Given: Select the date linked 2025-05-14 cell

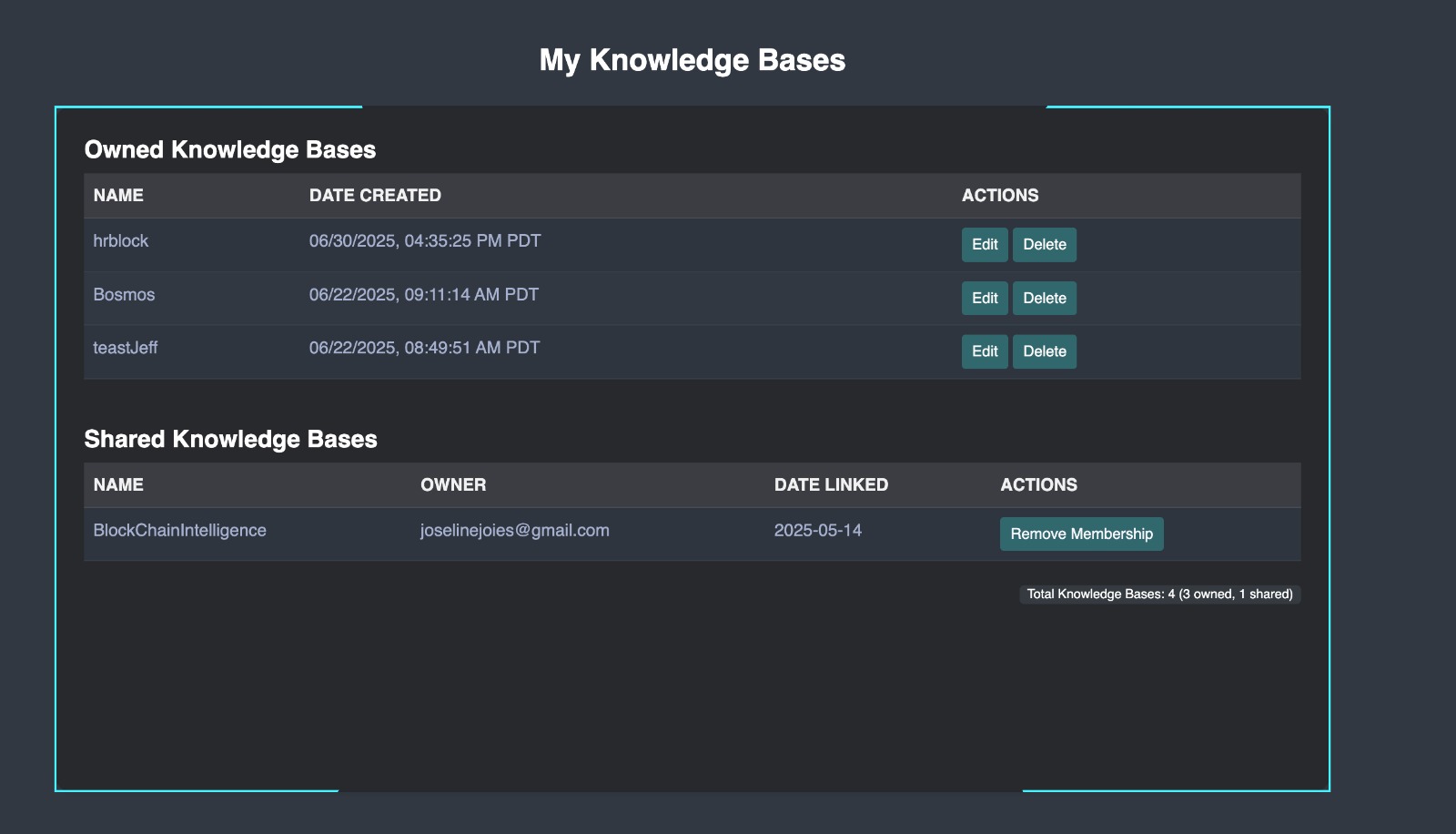Looking at the screenshot, I should 818,530.
